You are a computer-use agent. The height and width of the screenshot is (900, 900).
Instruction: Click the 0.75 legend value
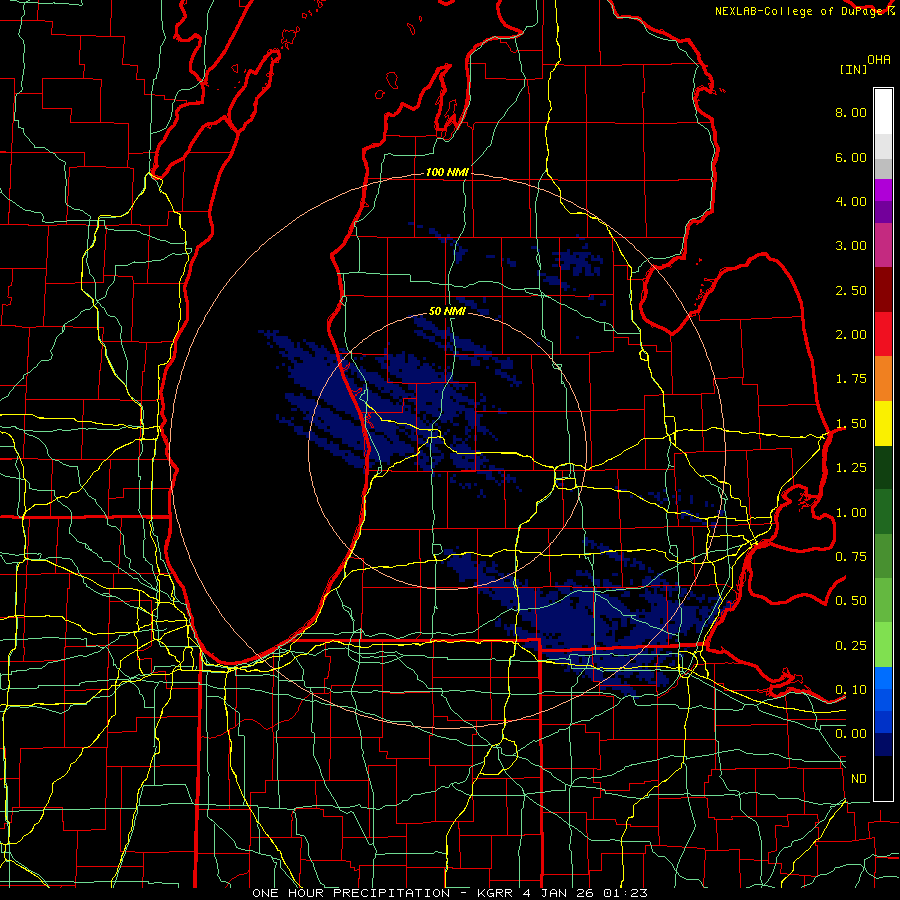(851, 557)
